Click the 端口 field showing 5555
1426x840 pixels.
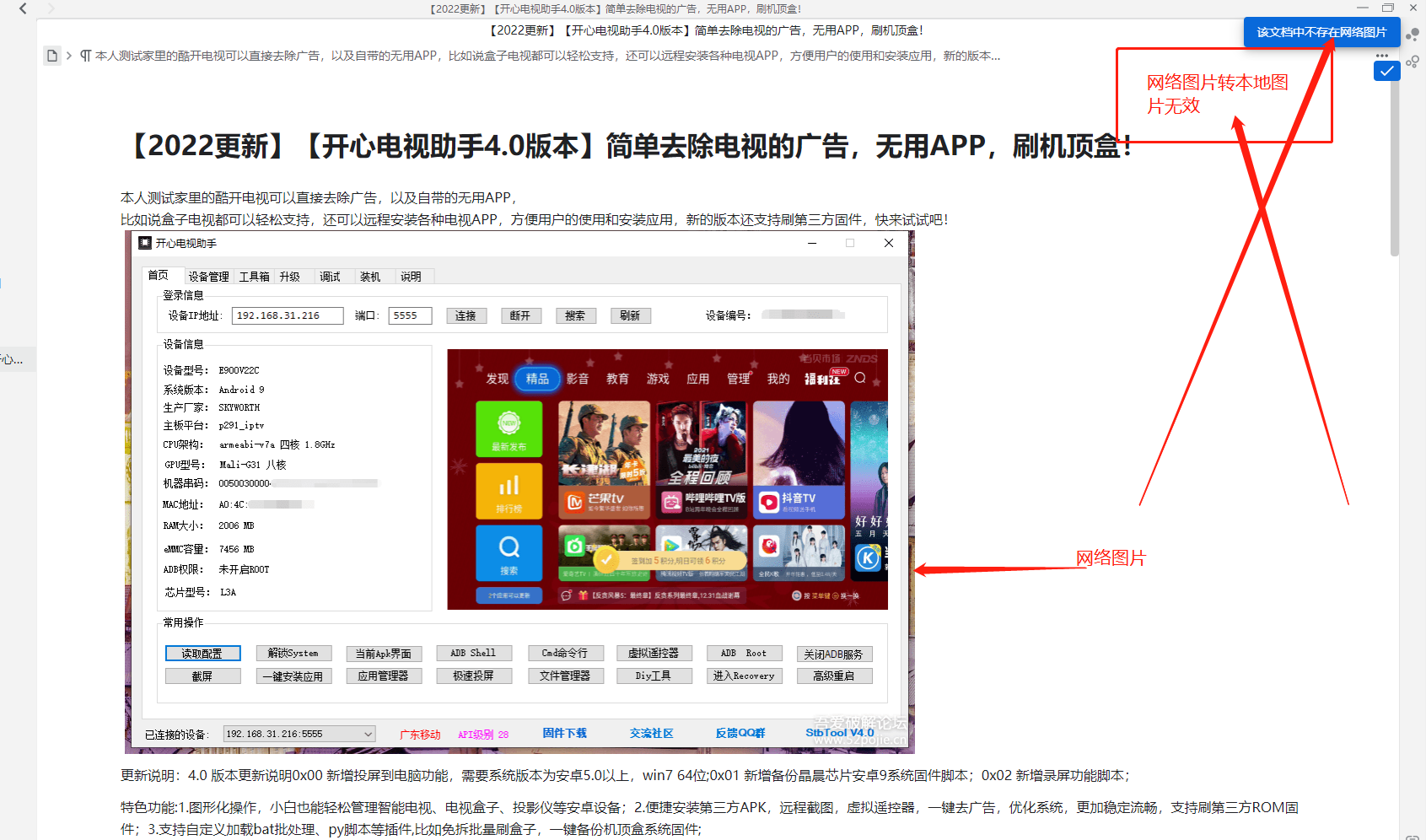pyautogui.click(x=410, y=315)
